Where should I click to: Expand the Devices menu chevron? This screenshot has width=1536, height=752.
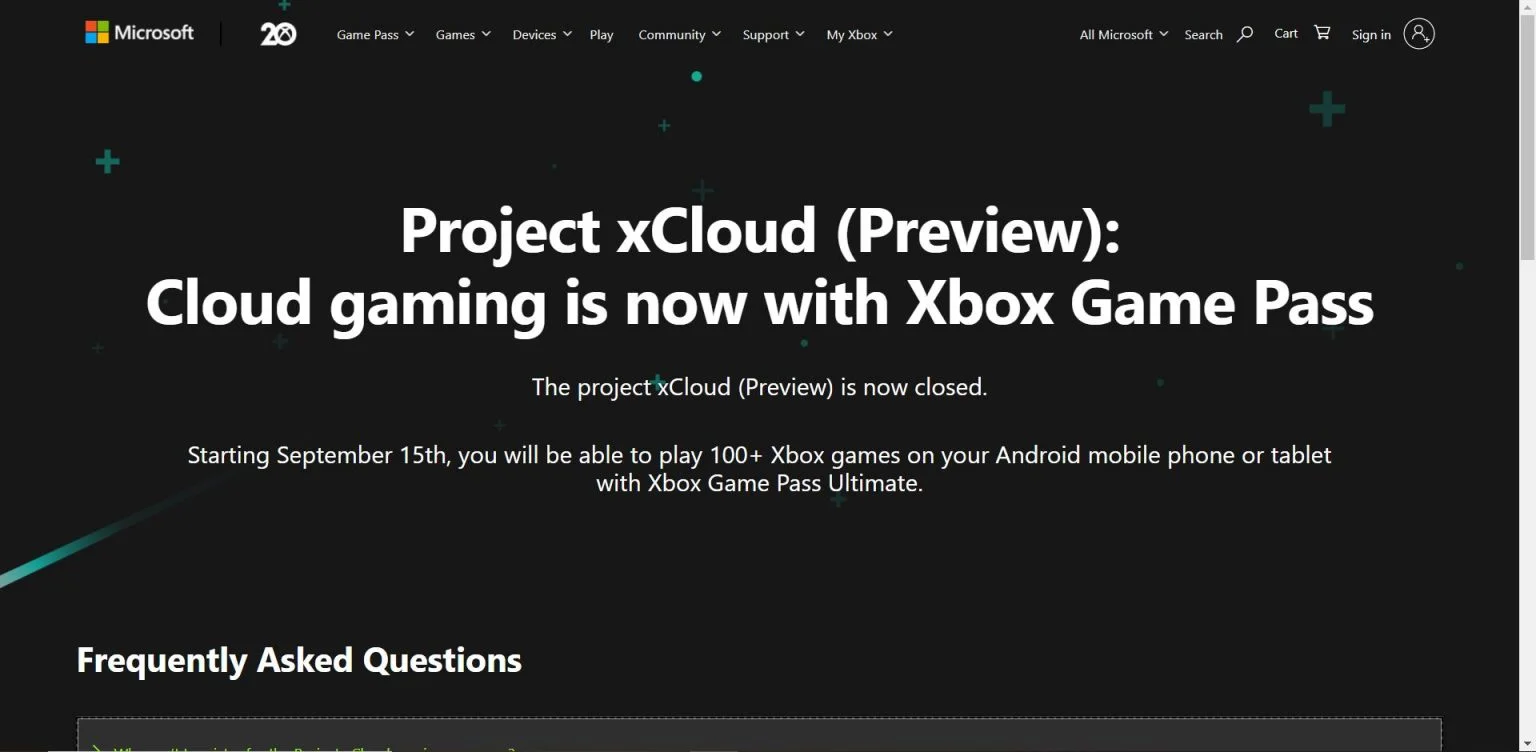click(x=566, y=33)
